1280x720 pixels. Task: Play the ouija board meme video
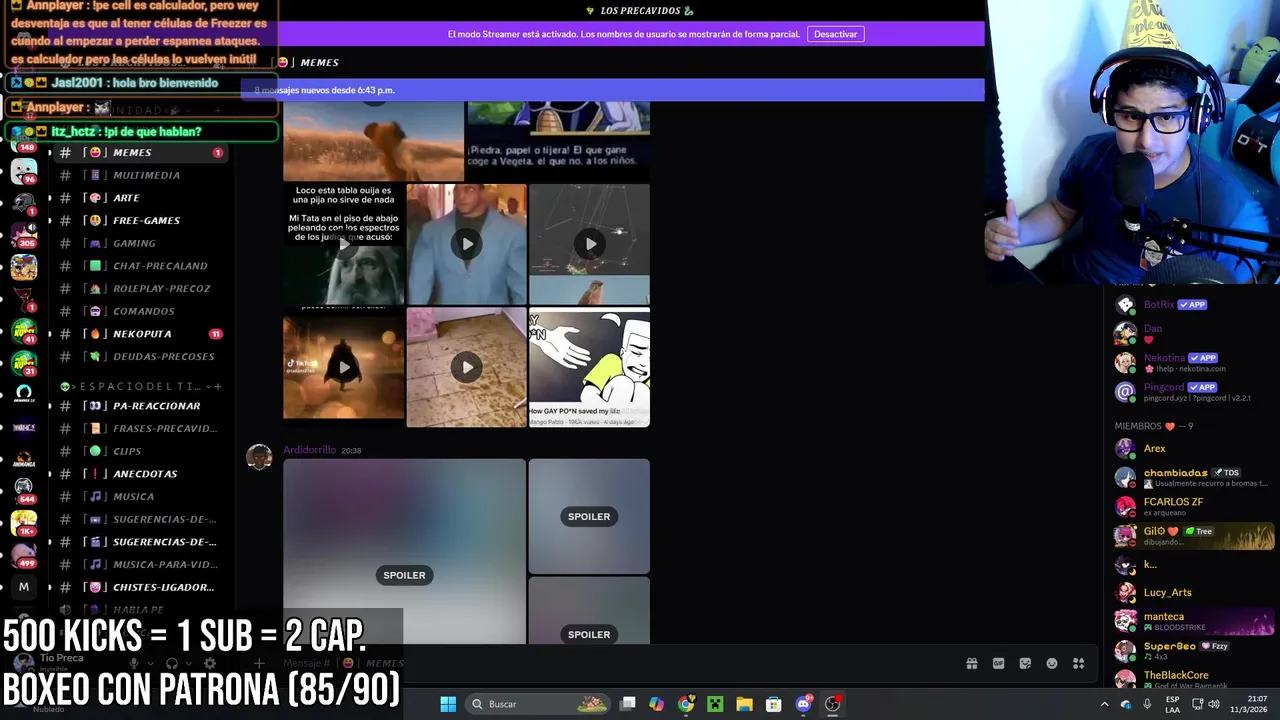343,244
